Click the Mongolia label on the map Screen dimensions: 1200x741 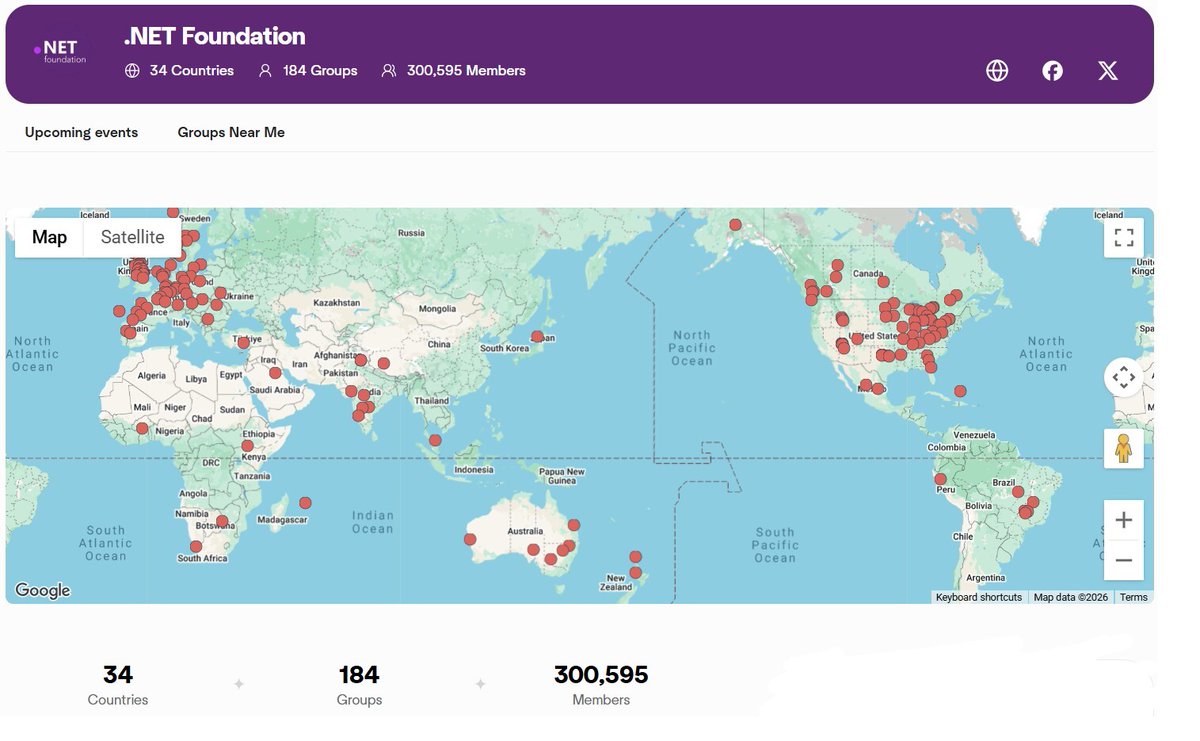[437, 309]
